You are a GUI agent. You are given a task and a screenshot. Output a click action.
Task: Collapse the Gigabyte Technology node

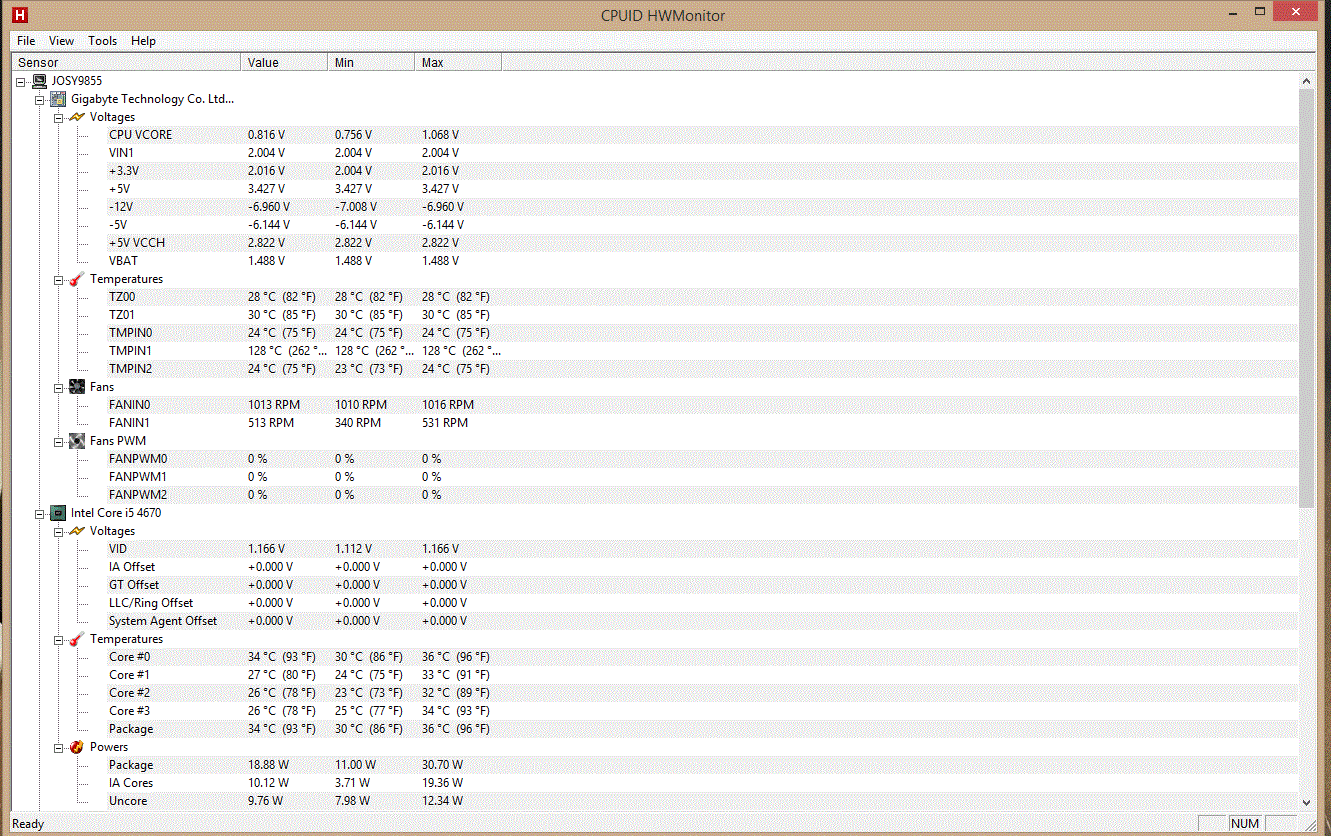(40, 100)
